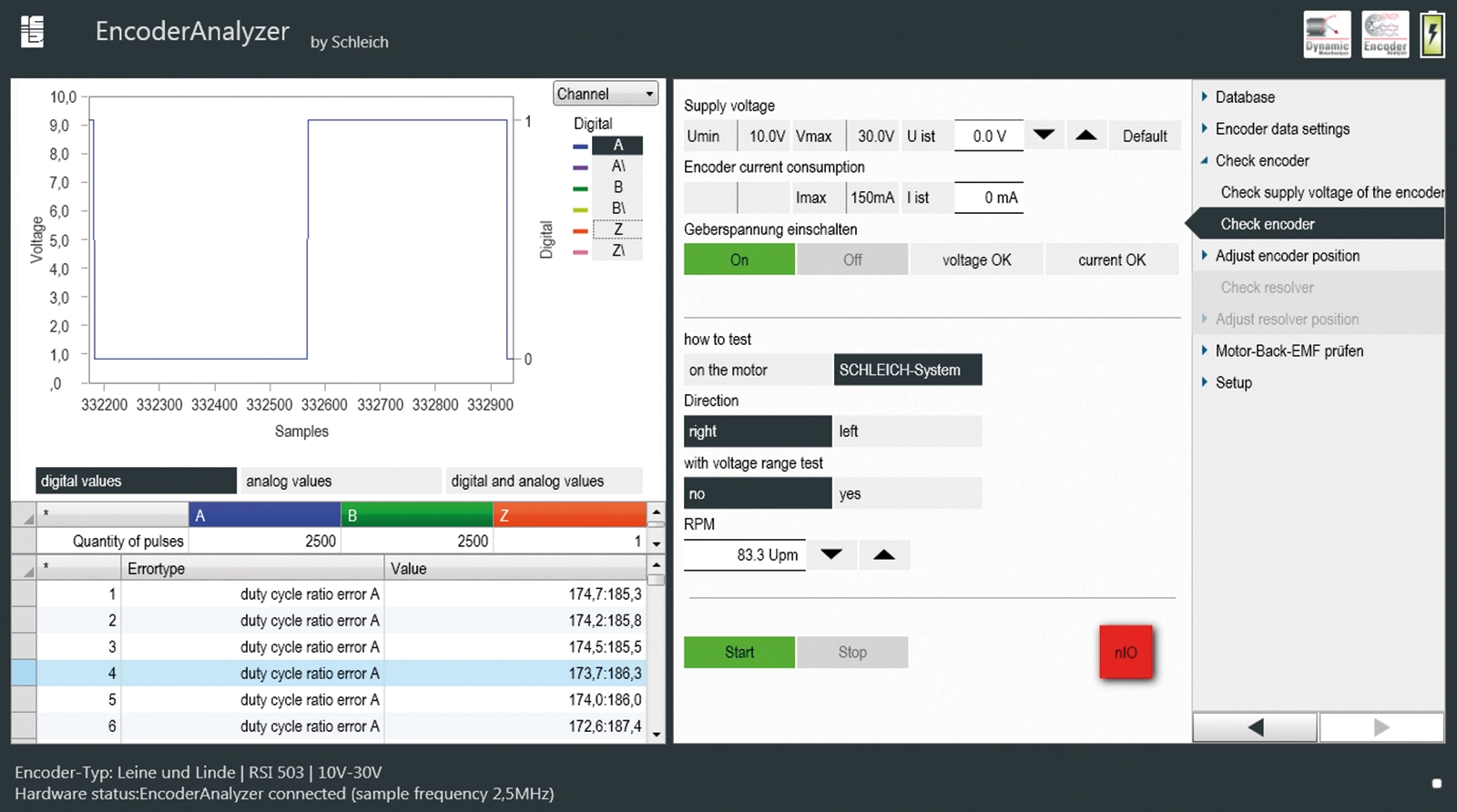The height and width of the screenshot is (812, 1457).
Task: Decrease supply voltage with down arrow
Action: click(1044, 136)
